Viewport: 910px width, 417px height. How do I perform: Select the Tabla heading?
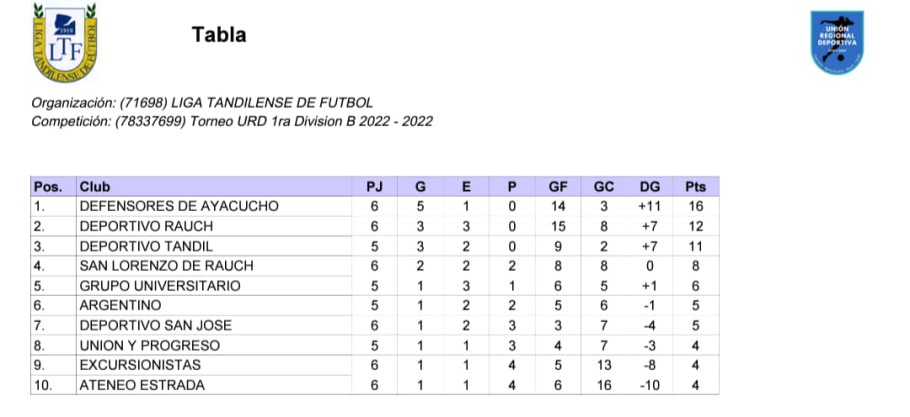[219, 35]
